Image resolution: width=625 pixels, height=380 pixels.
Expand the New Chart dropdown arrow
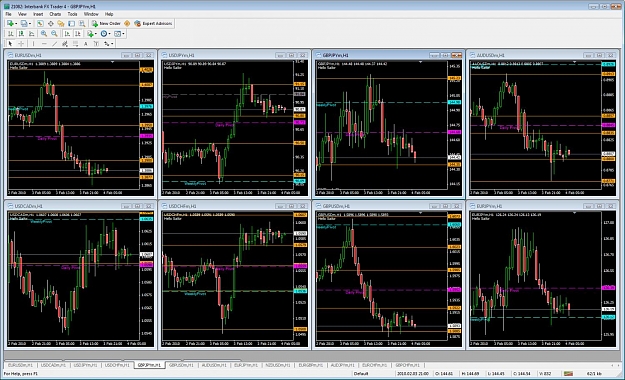(x=16, y=24)
